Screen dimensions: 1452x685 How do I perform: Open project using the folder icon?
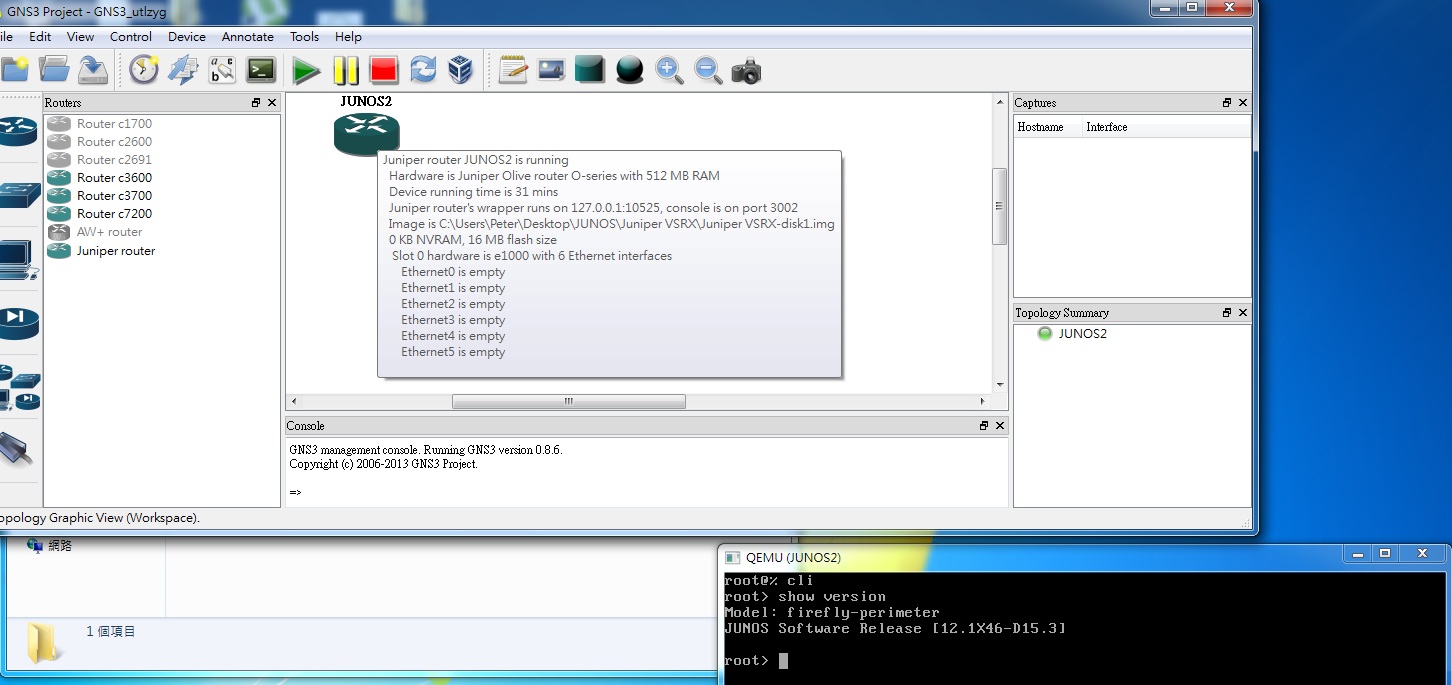[x=54, y=69]
